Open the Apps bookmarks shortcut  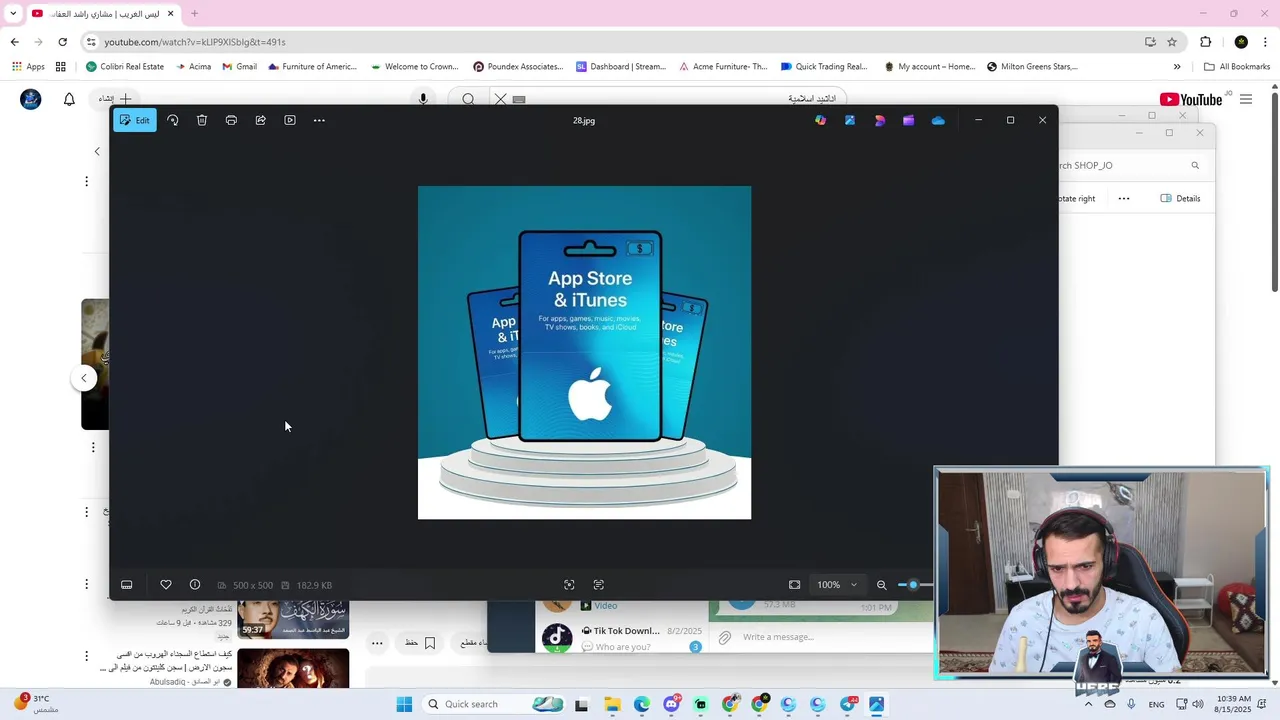pos(28,67)
